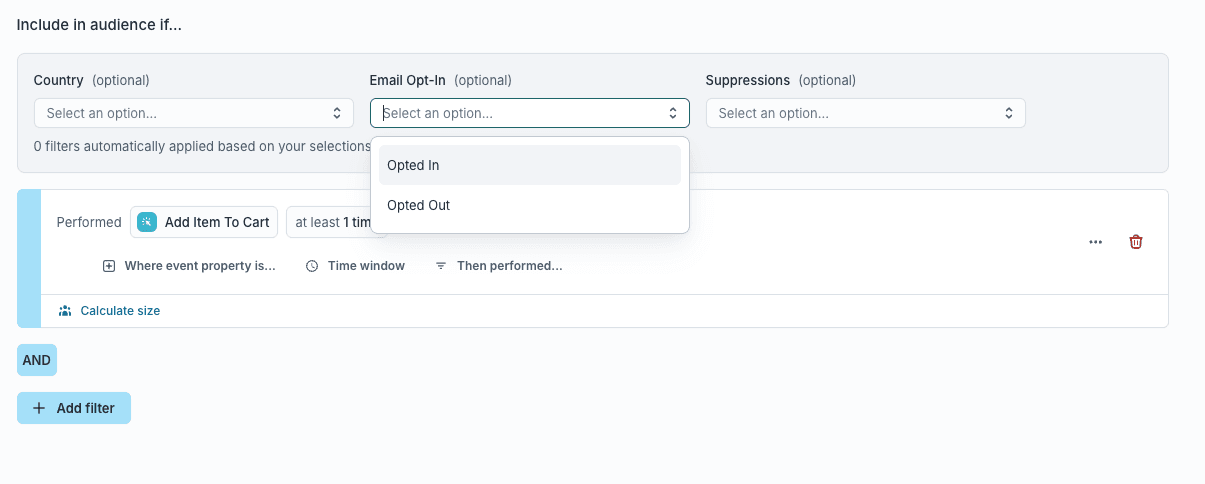Delete the filter with the red trash icon
This screenshot has height=484, width=1205.
pyautogui.click(x=1136, y=242)
